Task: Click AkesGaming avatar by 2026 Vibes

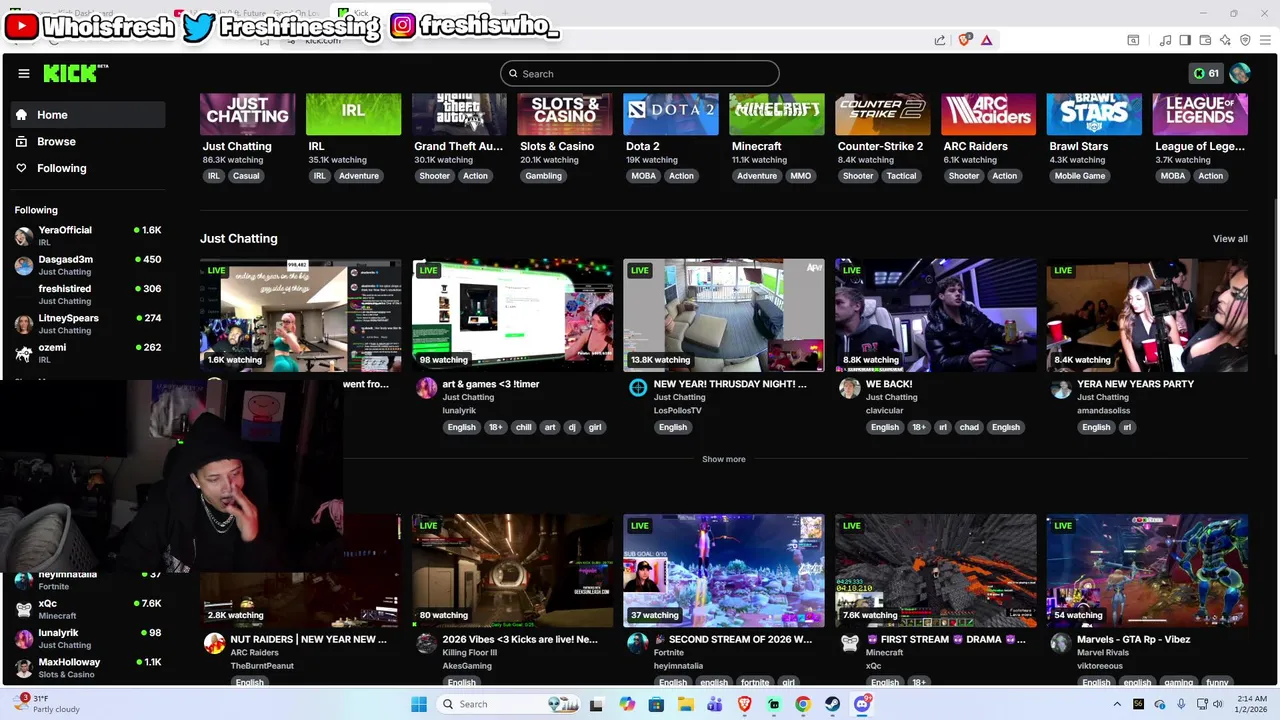Action: click(x=427, y=643)
